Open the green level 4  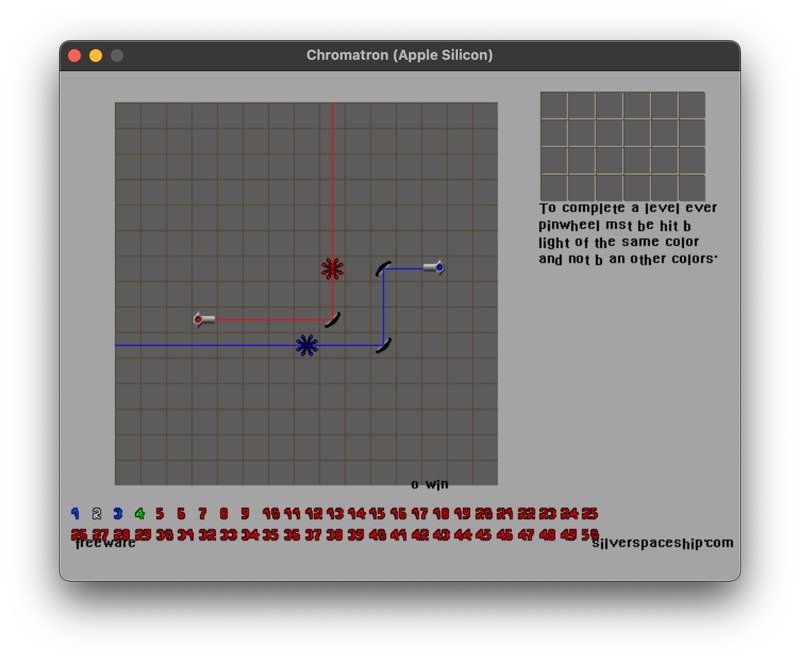[x=140, y=512]
